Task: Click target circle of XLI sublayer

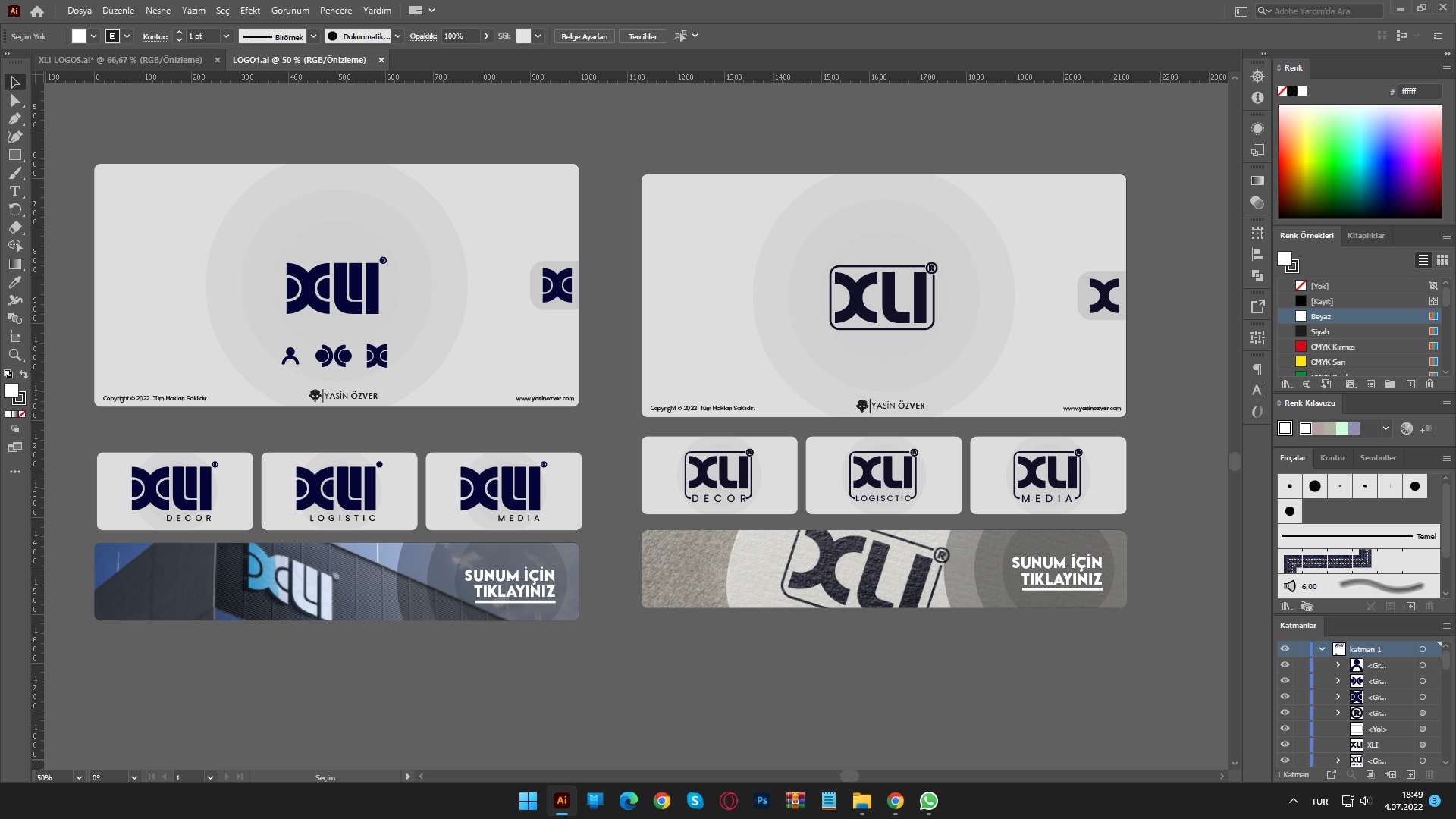Action: tap(1423, 745)
